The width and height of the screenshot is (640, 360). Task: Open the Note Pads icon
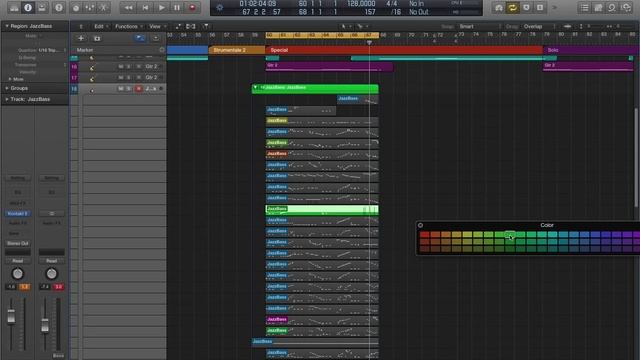pos(598,7)
